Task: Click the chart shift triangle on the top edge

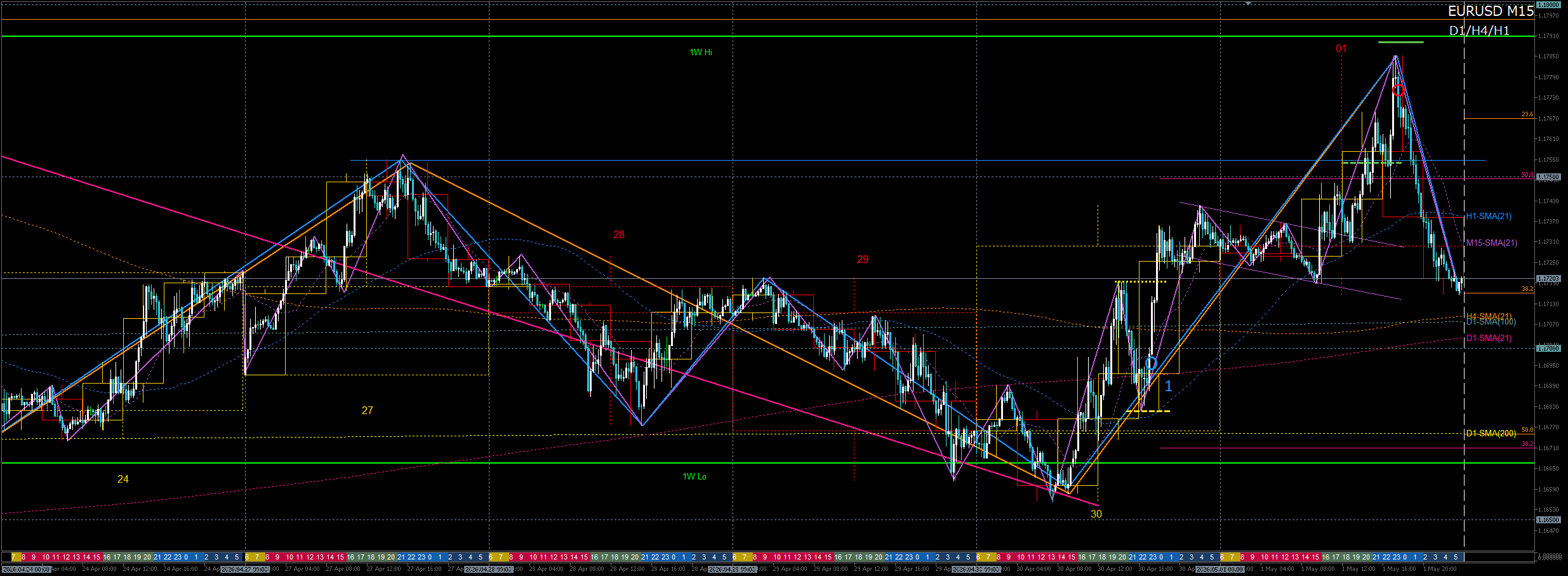Action: [1248, 3]
